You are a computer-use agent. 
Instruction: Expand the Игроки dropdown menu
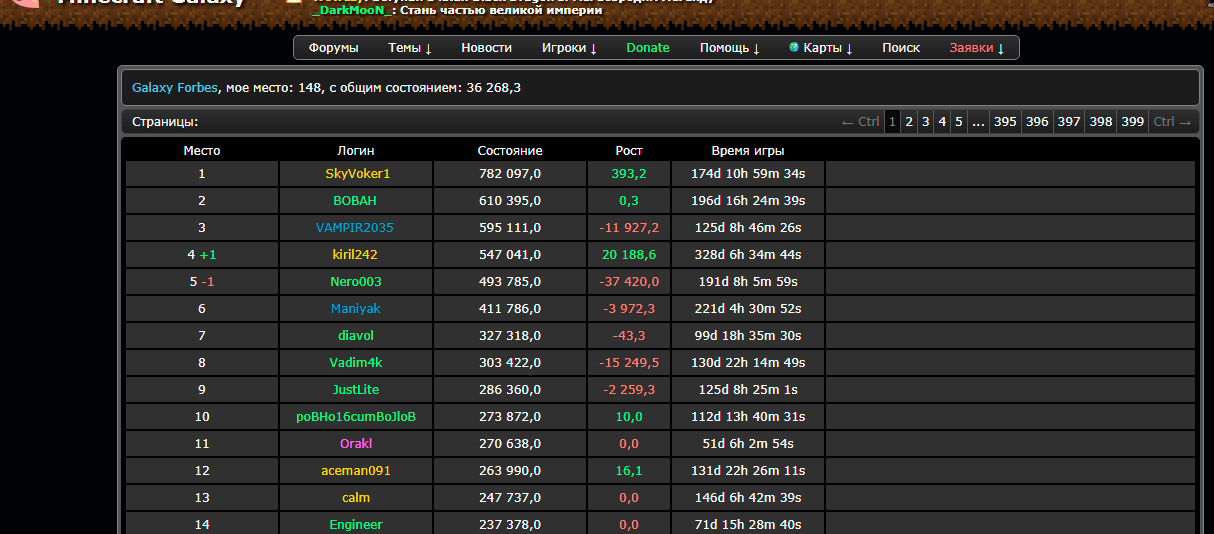(x=569, y=48)
